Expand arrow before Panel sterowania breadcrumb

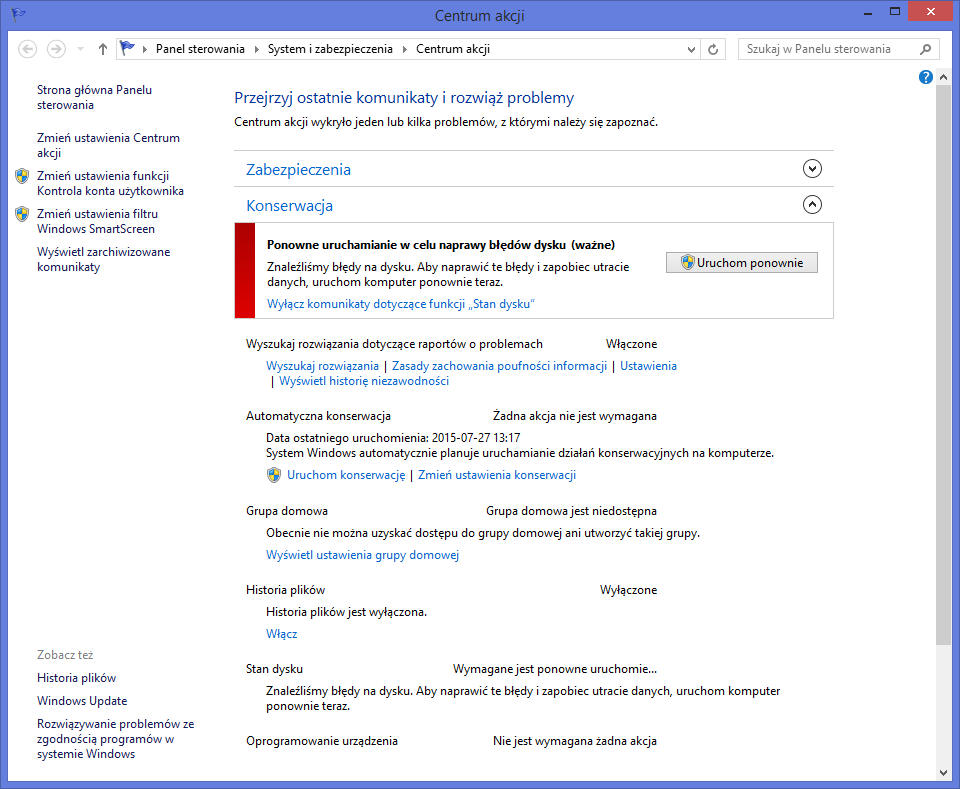pyautogui.click(x=144, y=50)
